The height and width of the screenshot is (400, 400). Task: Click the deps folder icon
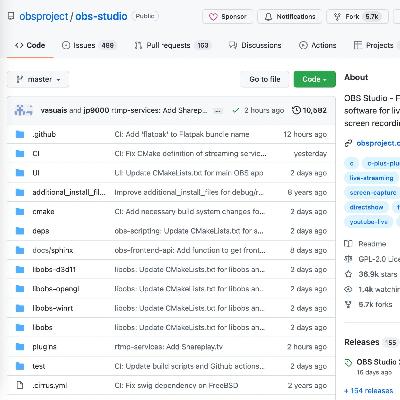click(20, 231)
